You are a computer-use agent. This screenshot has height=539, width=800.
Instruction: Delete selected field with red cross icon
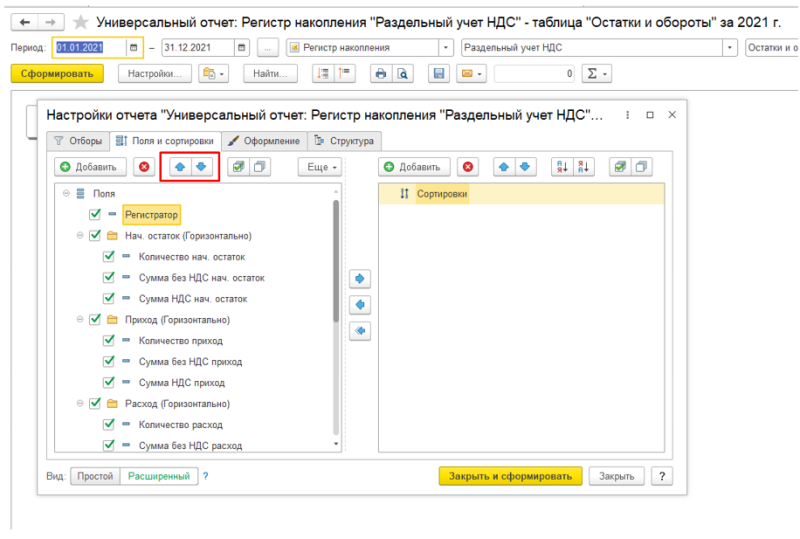144,167
